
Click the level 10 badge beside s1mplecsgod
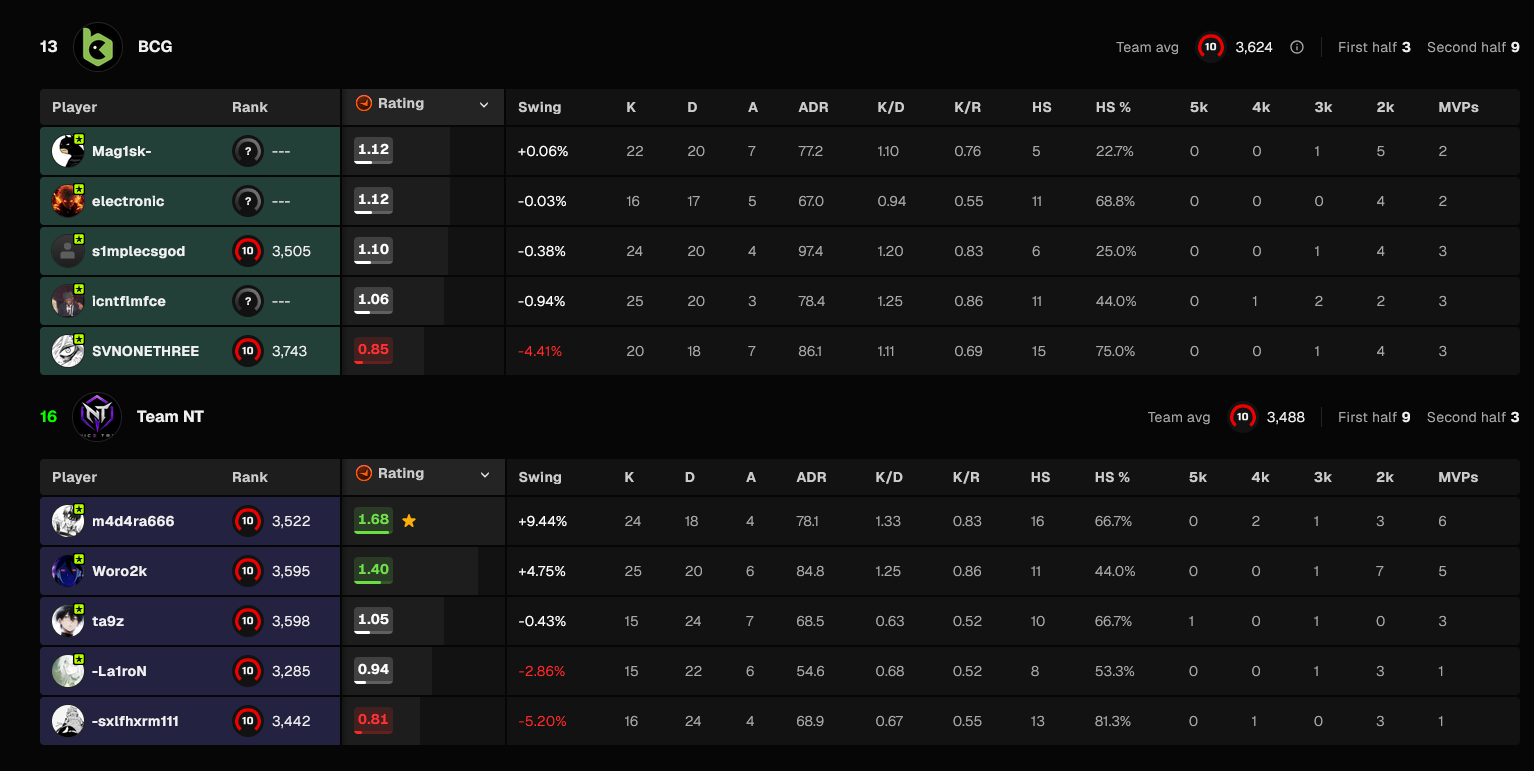point(248,251)
